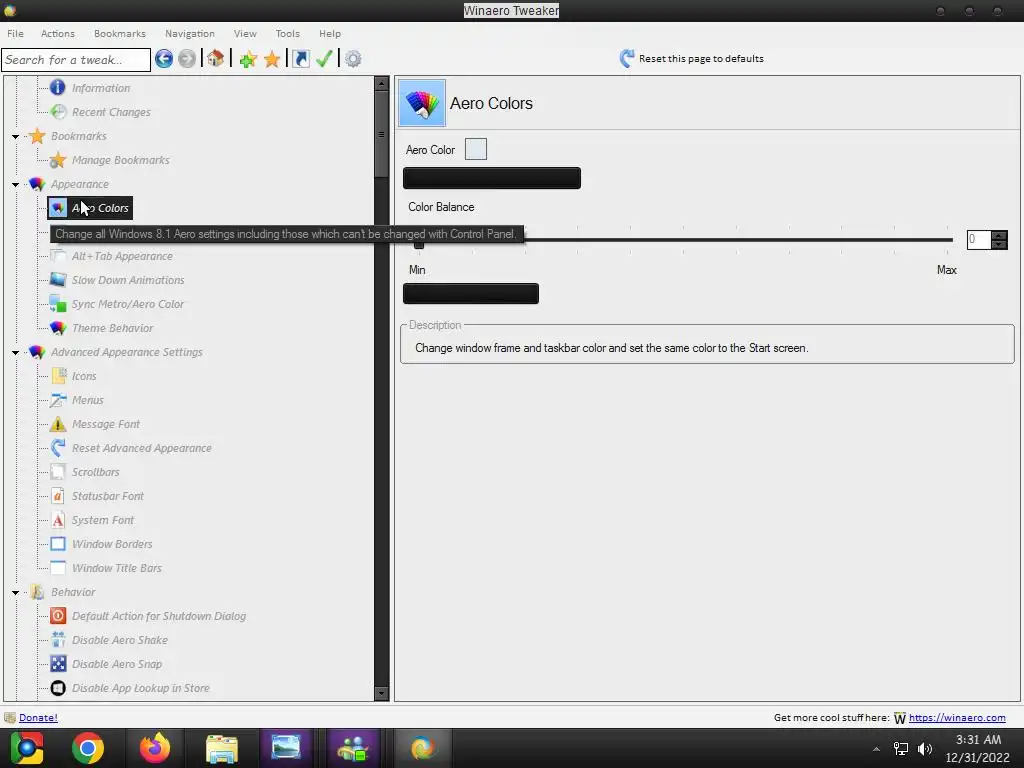Click the Aero Color swatch box

[x=475, y=149]
